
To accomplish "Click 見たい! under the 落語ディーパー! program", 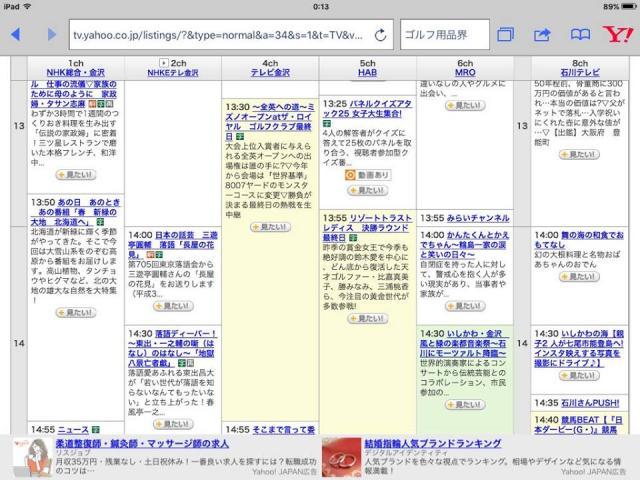I will click(173, 424).
